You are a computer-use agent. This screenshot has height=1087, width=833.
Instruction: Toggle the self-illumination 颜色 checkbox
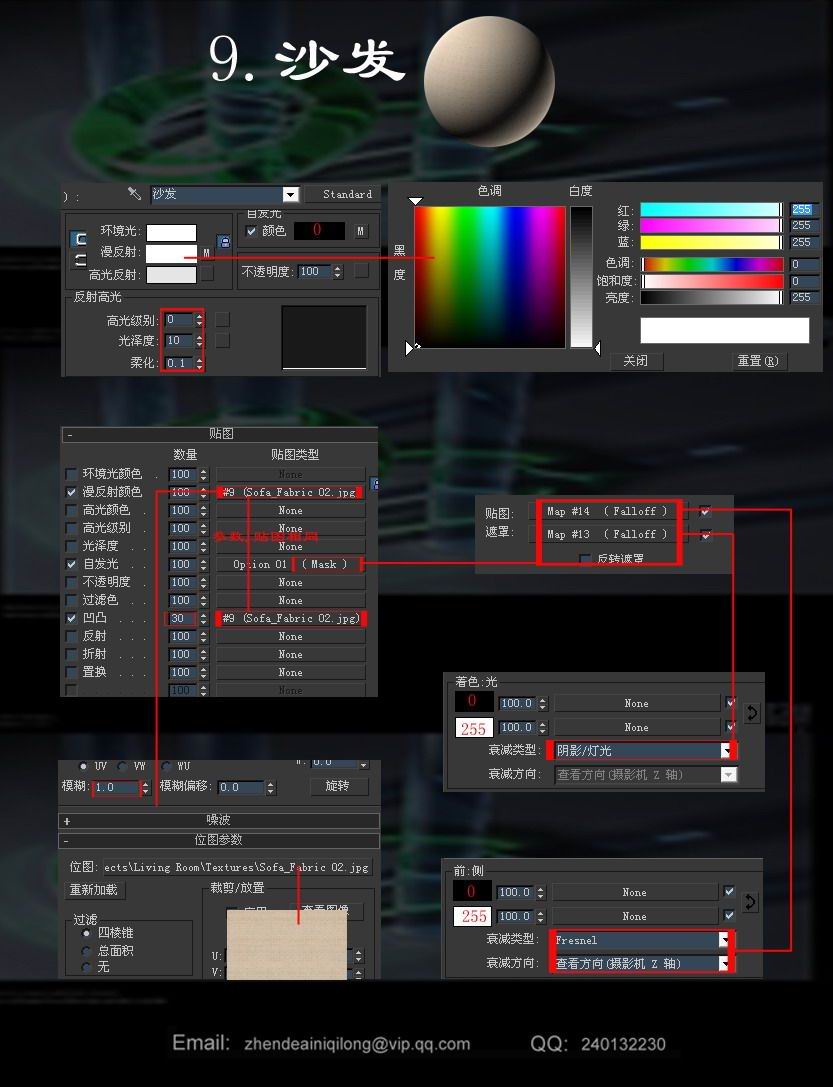[252, 231]
